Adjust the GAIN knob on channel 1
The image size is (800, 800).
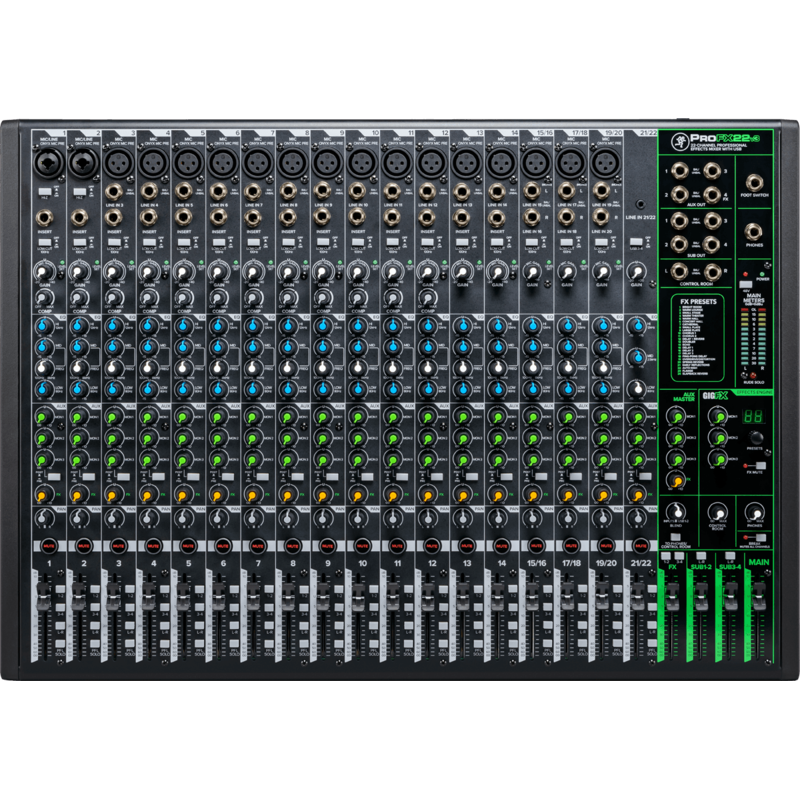pyautogui.click(x=43, y=272)
